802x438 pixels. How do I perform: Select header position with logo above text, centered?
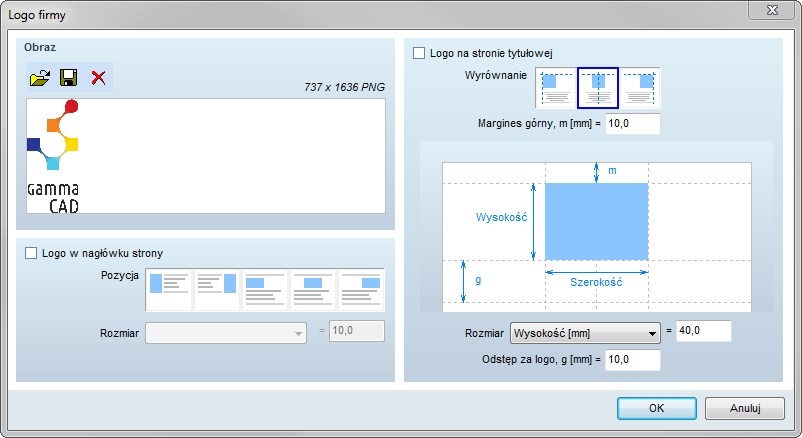click(313, 288)
